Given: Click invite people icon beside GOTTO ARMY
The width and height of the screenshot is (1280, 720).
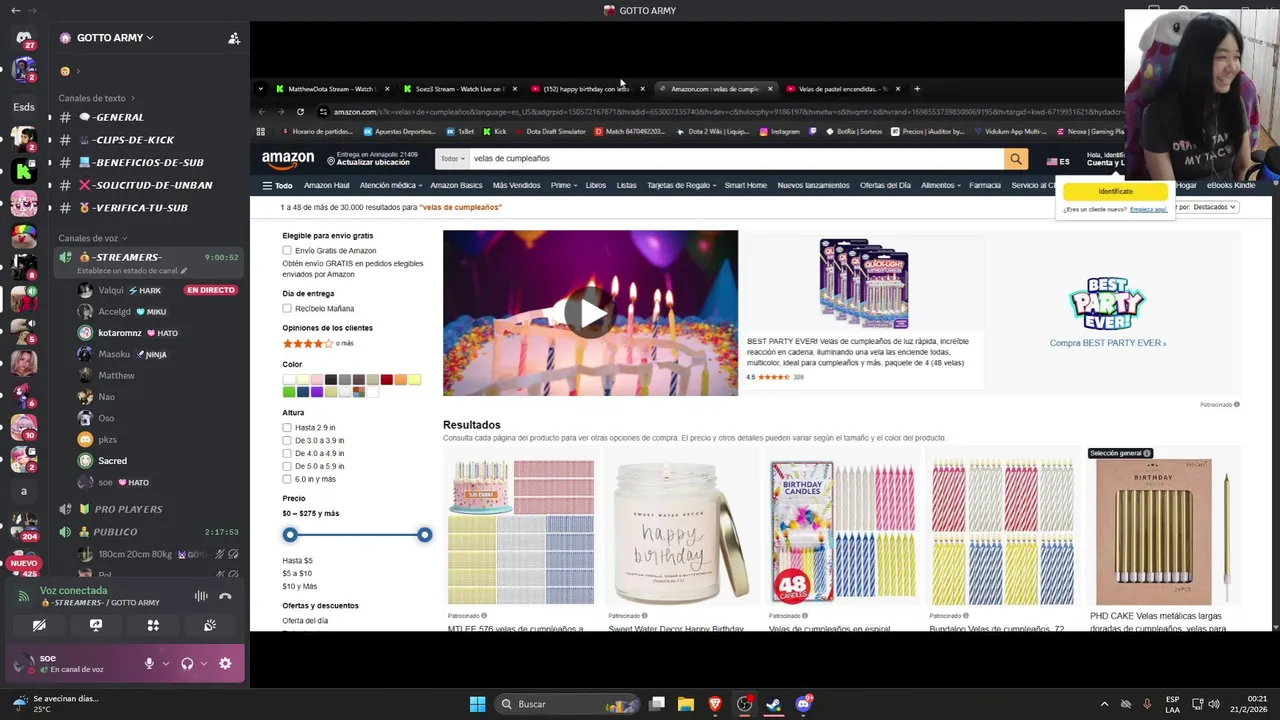Looking at the screenshot, I should pyautogui.click(x=234, y=38).
